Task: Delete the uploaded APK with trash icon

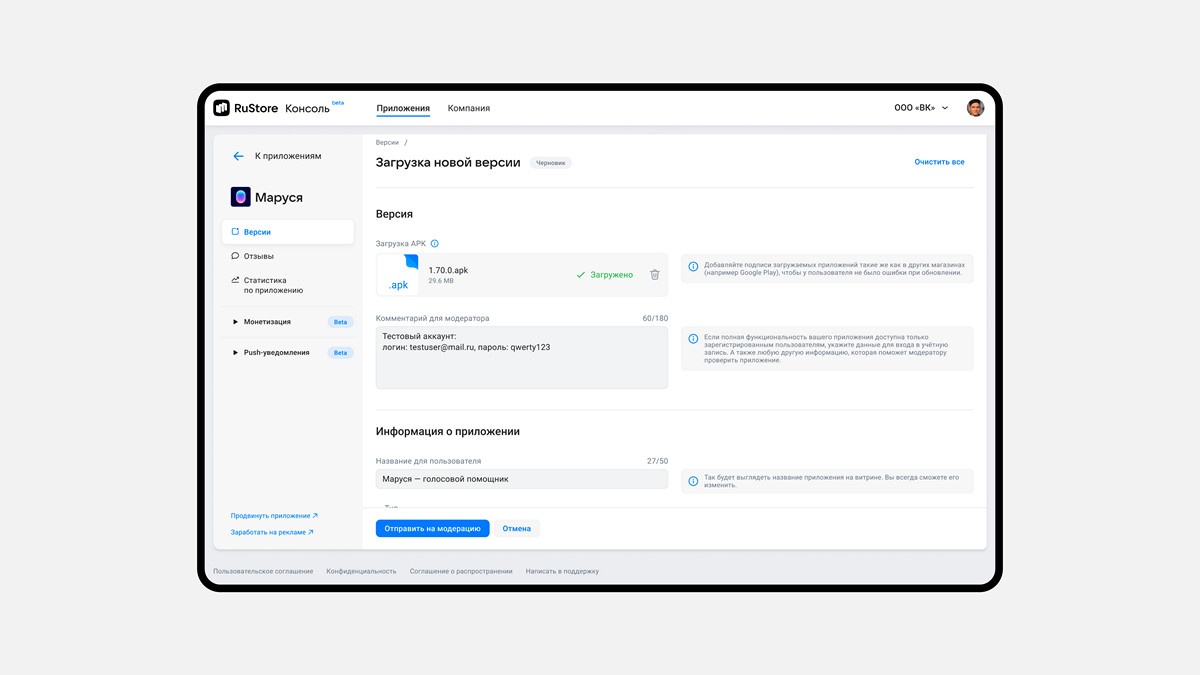Action: (x=655, y=274)
